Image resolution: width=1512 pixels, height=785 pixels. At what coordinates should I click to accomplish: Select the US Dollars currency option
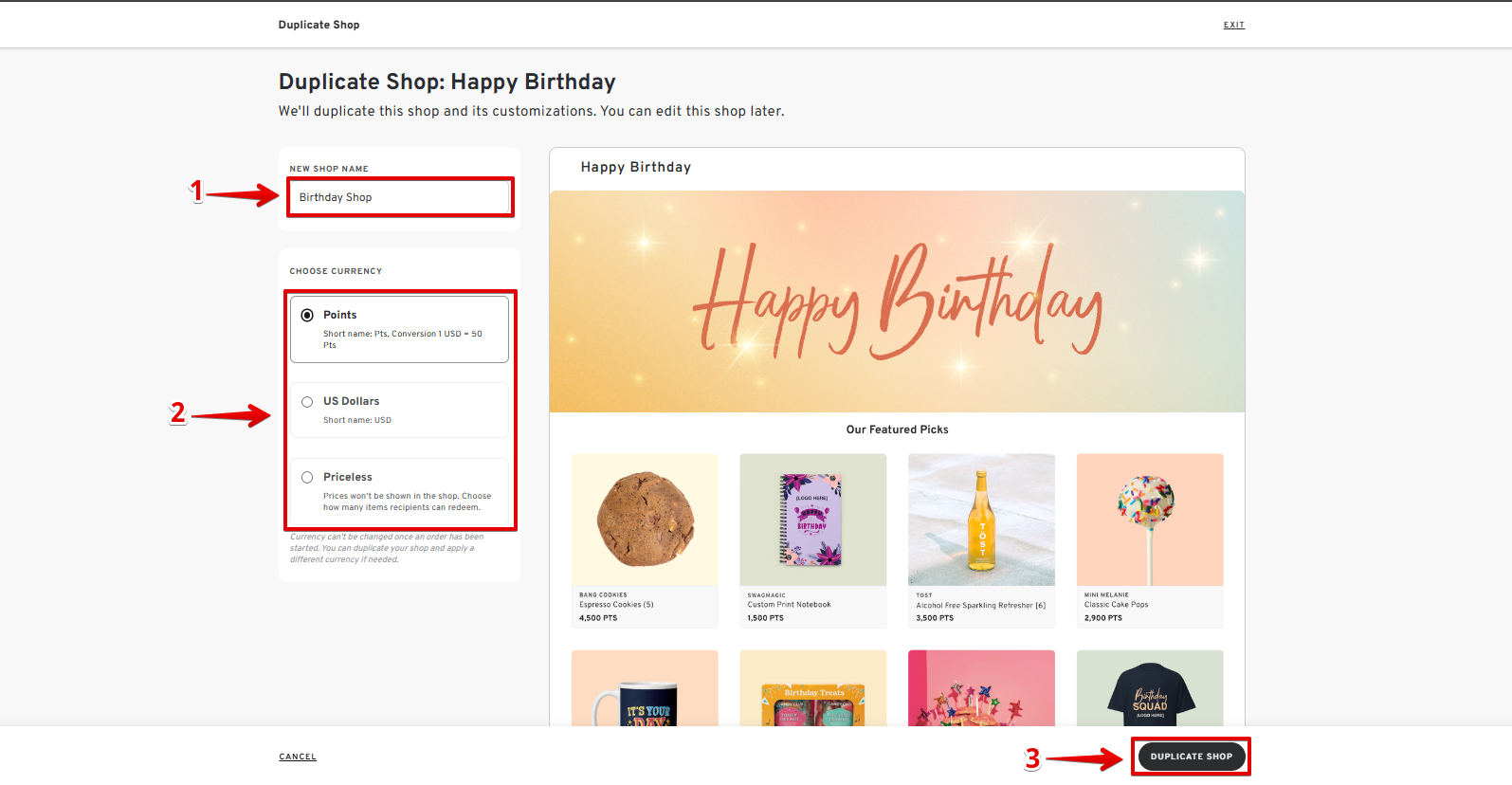coord(307,402)
